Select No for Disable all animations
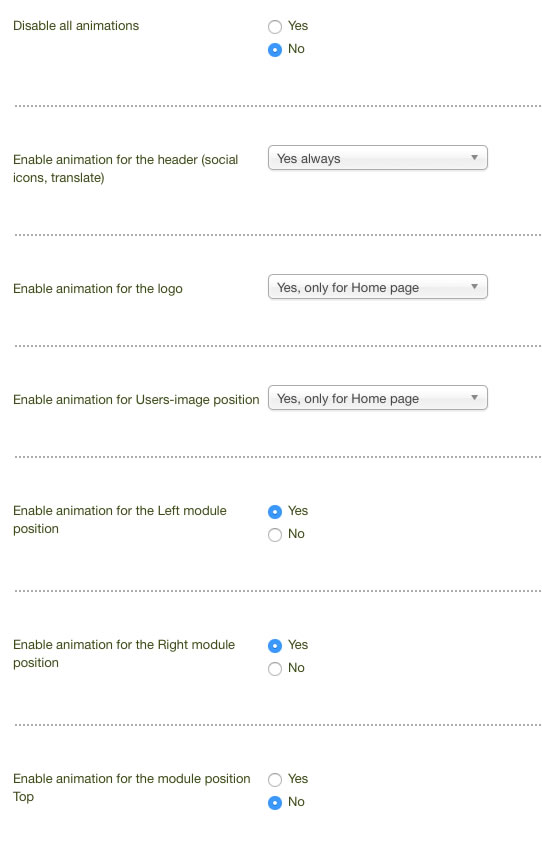The image size is (542, 856). point(275,50)
